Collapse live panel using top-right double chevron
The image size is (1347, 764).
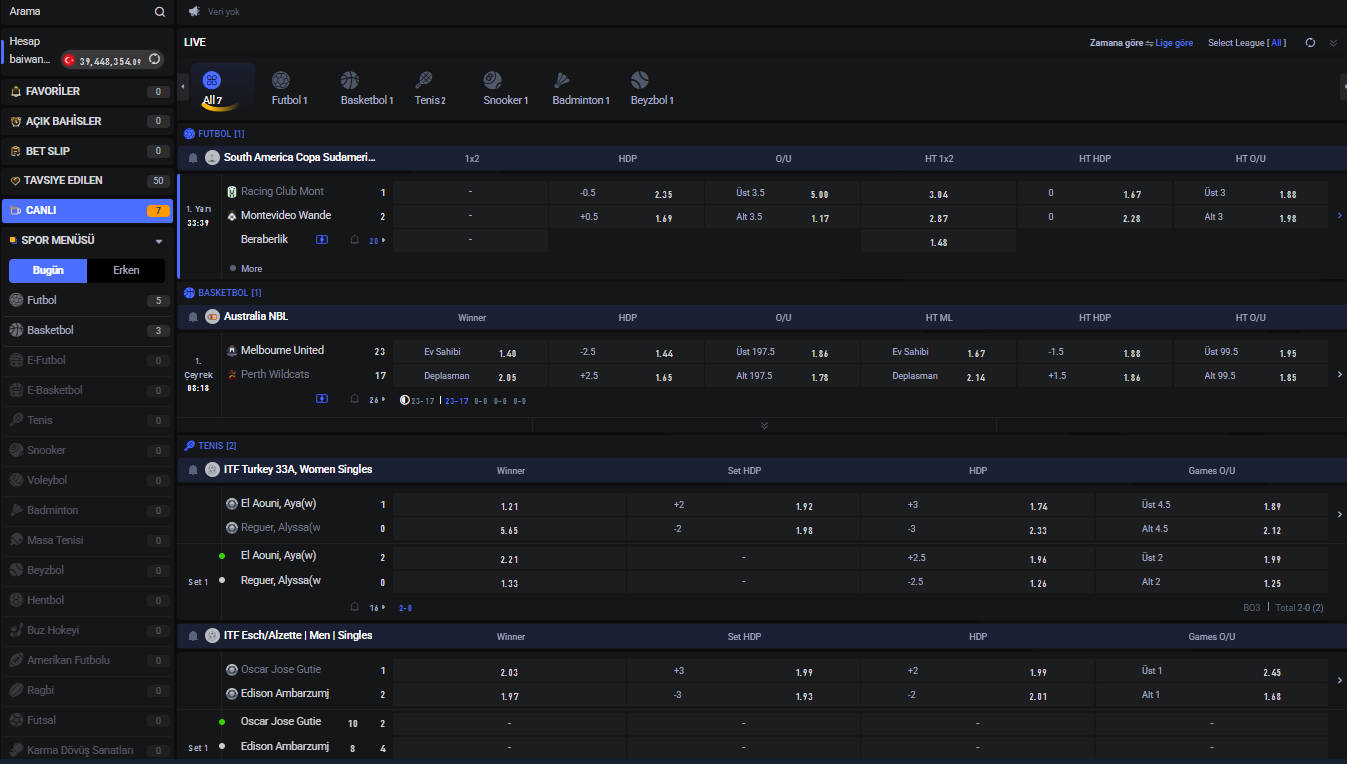pos(1333,43)
